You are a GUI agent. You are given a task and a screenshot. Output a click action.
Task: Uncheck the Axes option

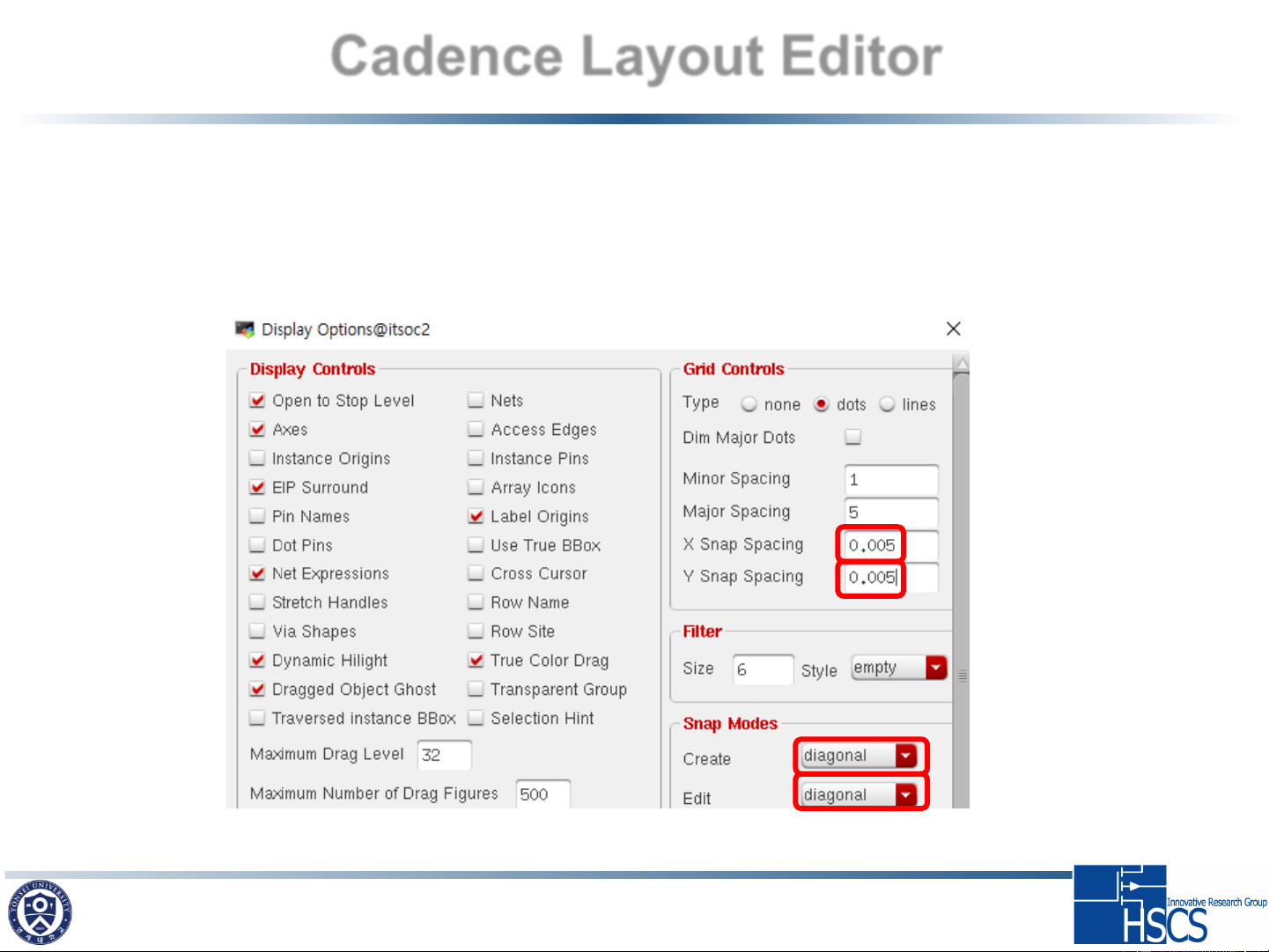[x=257, y=430]
